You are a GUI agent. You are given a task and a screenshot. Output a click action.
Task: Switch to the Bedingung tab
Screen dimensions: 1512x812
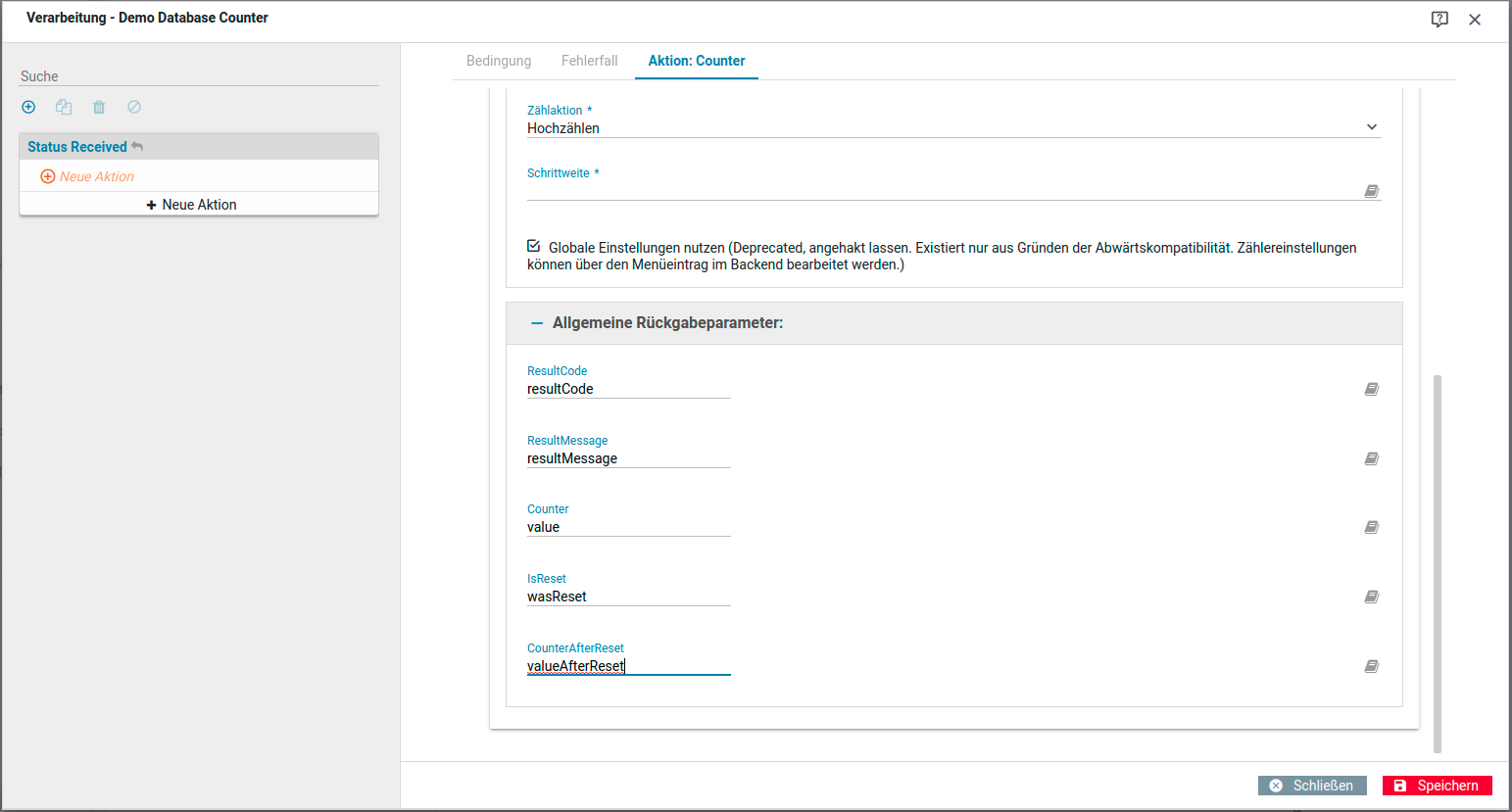[x=499, y=61]
